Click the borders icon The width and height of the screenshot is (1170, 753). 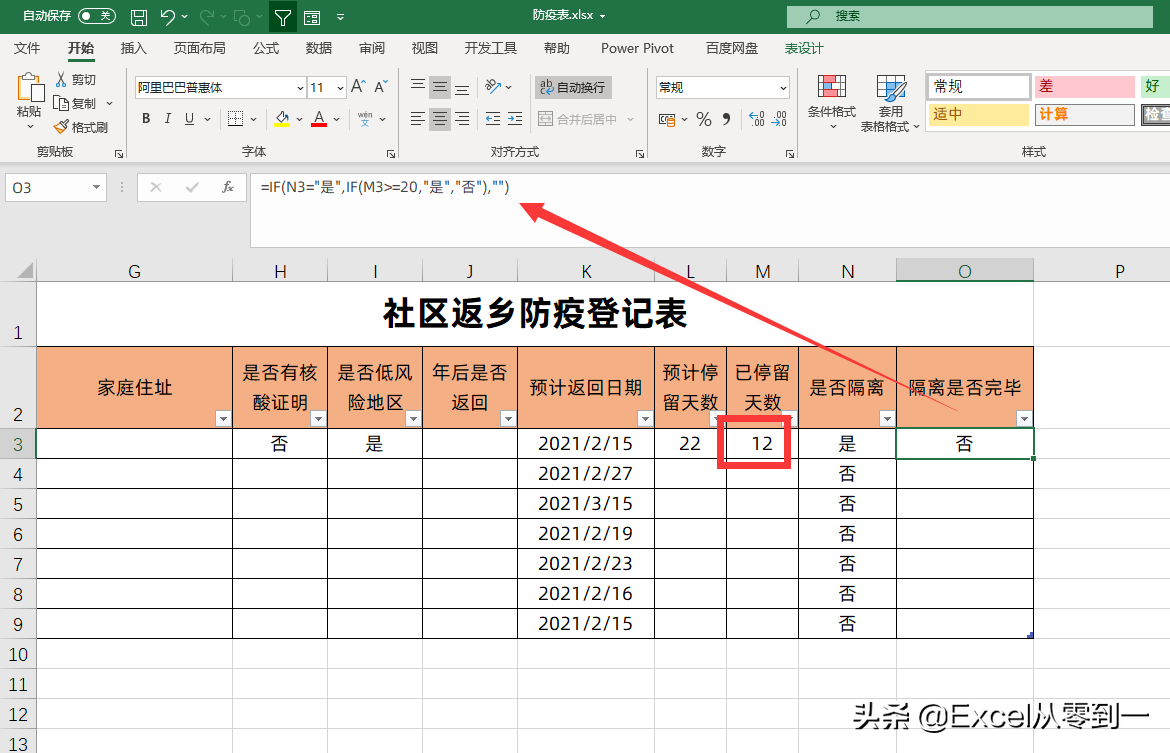[x=235, y=119]
